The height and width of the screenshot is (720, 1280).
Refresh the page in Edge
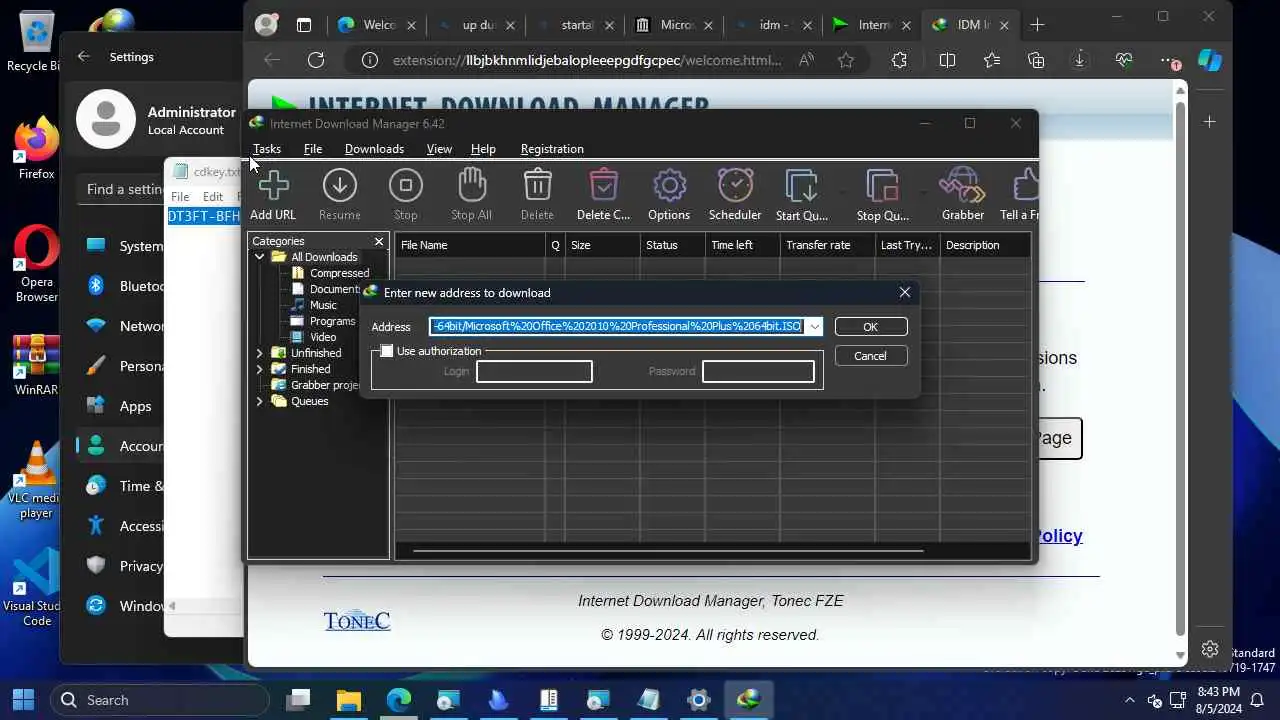(x=316, y=60)
